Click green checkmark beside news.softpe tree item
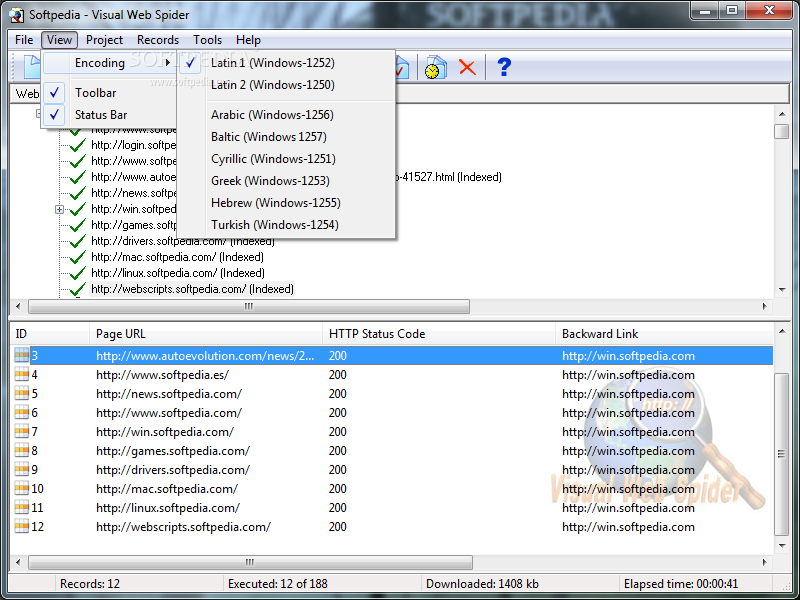Image resolution: width=800 pixels, height=600 pixels. coord(77,193)
